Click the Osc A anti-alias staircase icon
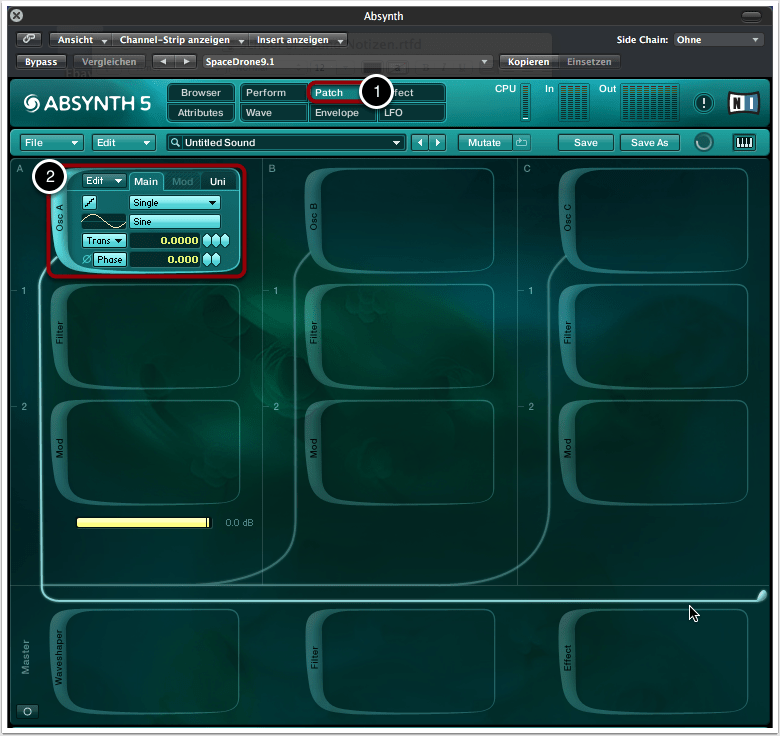This screenshot has height=736, width=780. click(90, 202)
